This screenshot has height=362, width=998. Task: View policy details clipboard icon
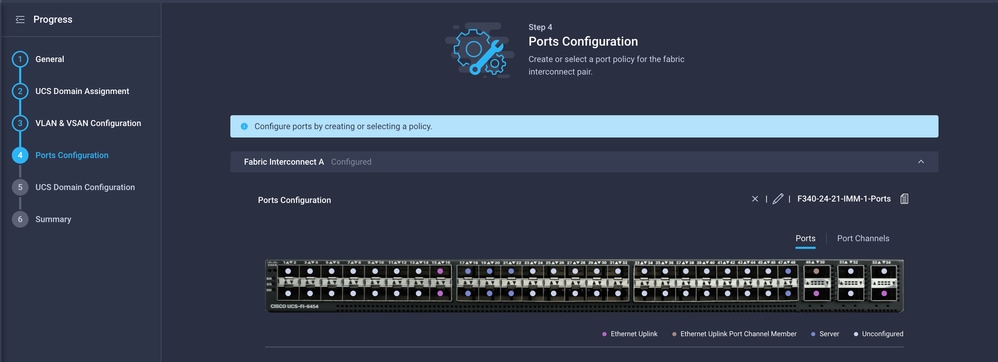pos(904,199)
